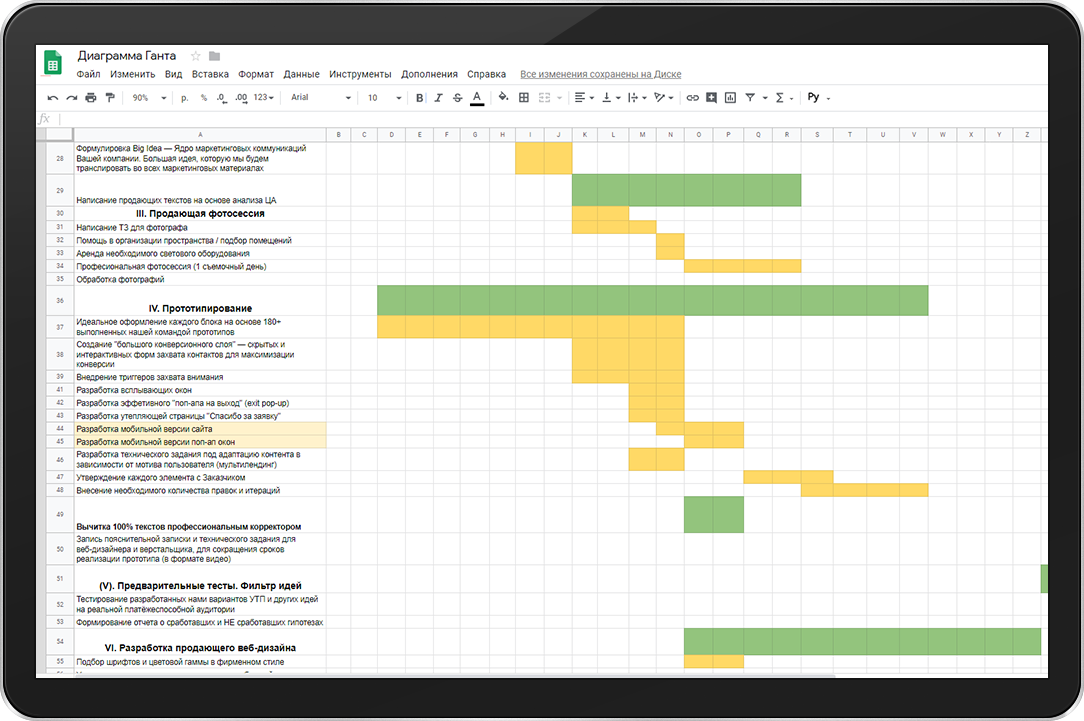Open the Файл menu
The image size is (1084, 721).
click(x=88, y=75)
